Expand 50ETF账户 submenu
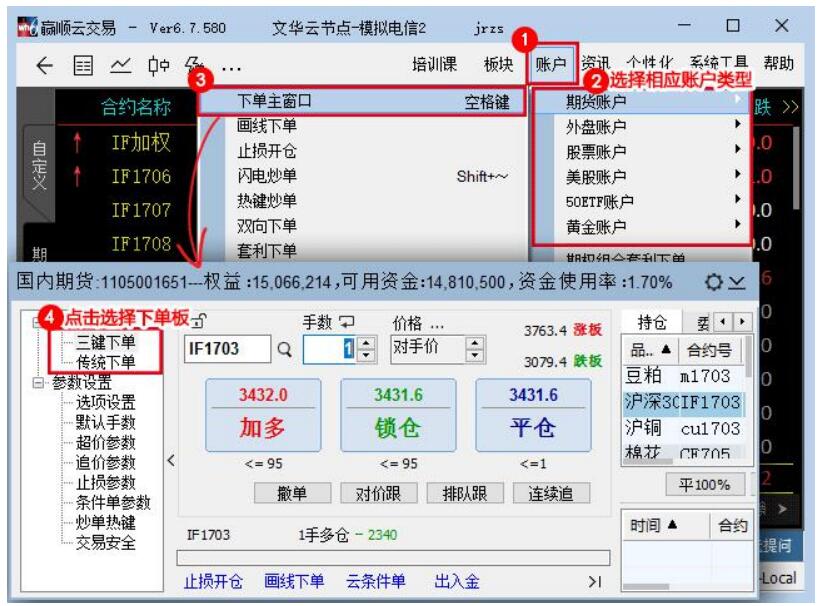 (x=641, y=202)
